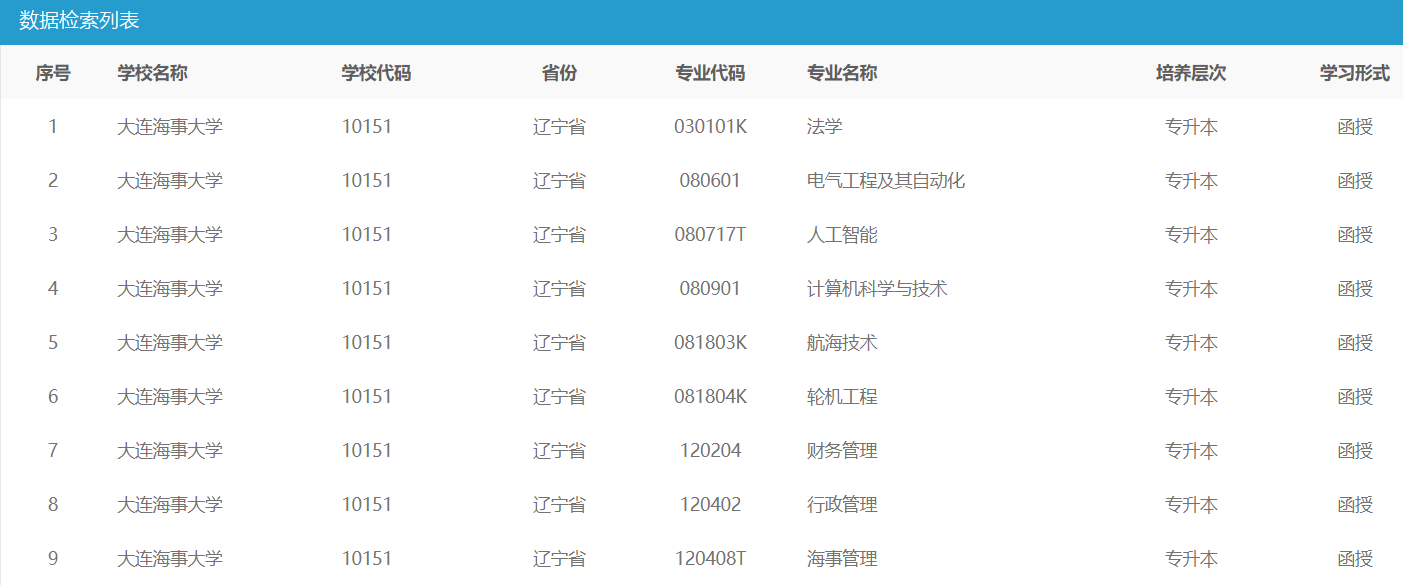Click major code 120402

pyautogui.click(x=710, y=505)
